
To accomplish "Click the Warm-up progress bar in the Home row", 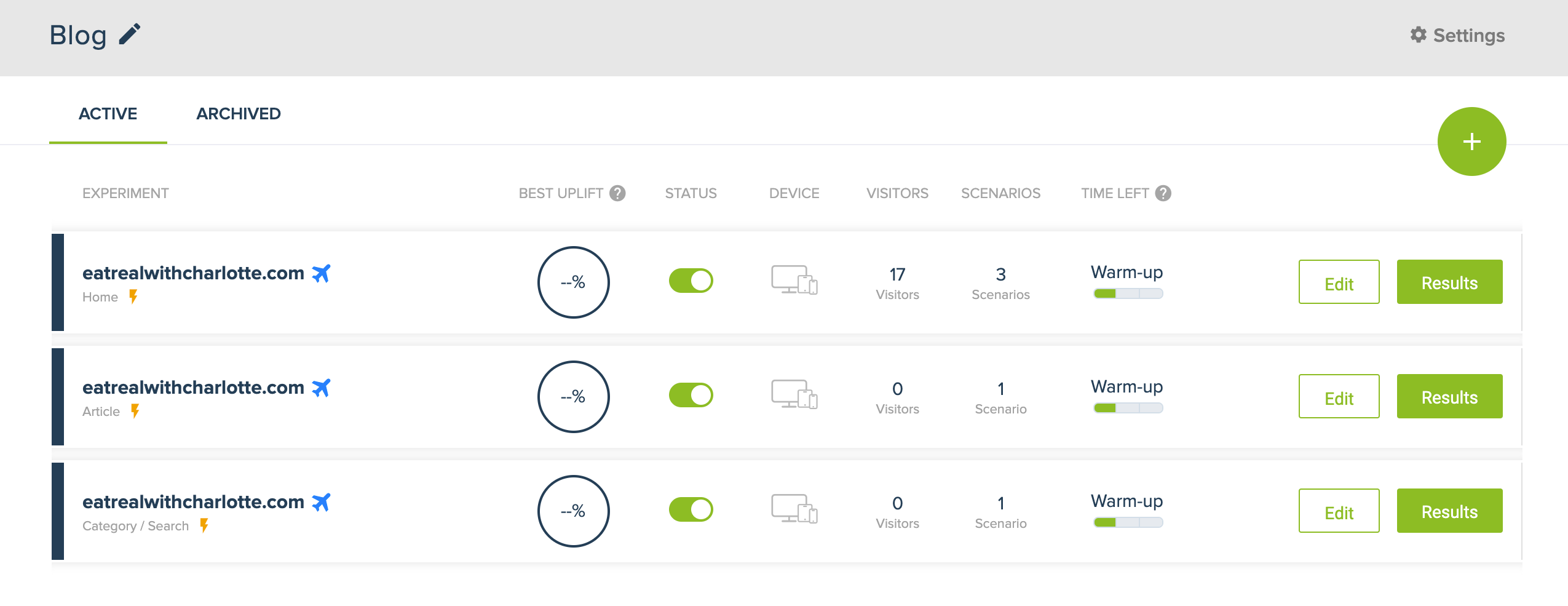I will tap(1128, 293).
